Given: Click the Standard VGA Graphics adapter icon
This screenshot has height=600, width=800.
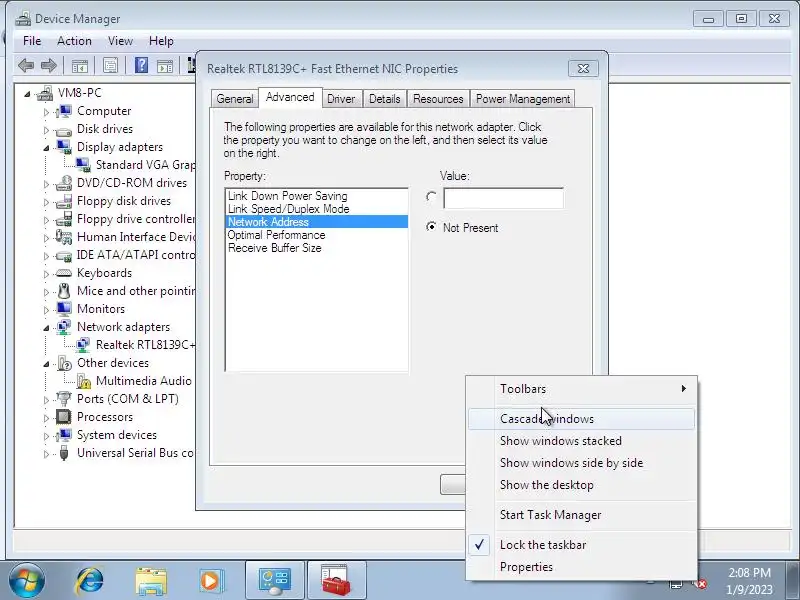Looking at the screenshot, I should coord(83,165).
